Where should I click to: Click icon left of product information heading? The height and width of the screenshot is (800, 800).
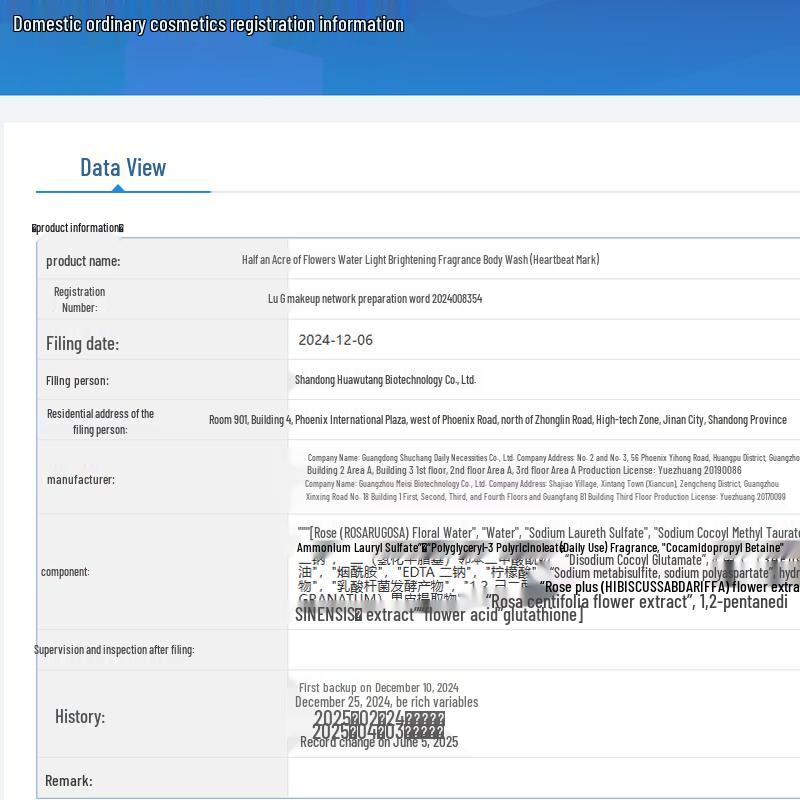pos(35,228)
